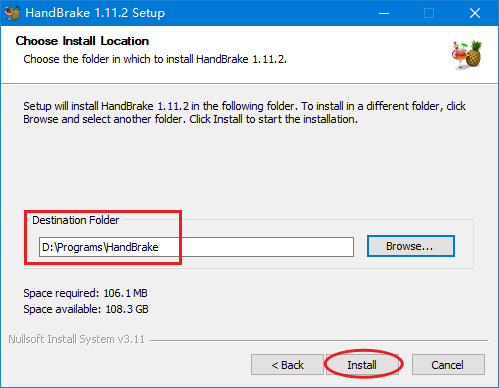Start installation with the Install button
Screen dimensions: 499x388
[362, 365]
